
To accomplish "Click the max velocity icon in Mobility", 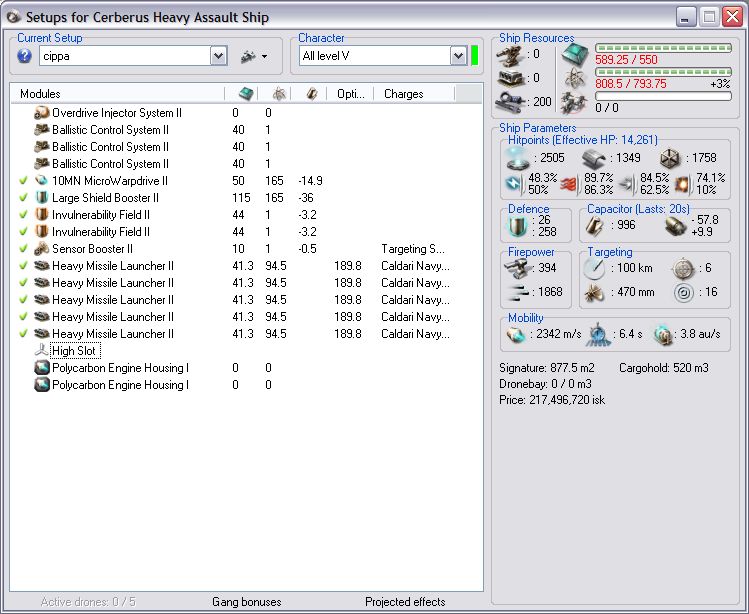I will point(515,334).
